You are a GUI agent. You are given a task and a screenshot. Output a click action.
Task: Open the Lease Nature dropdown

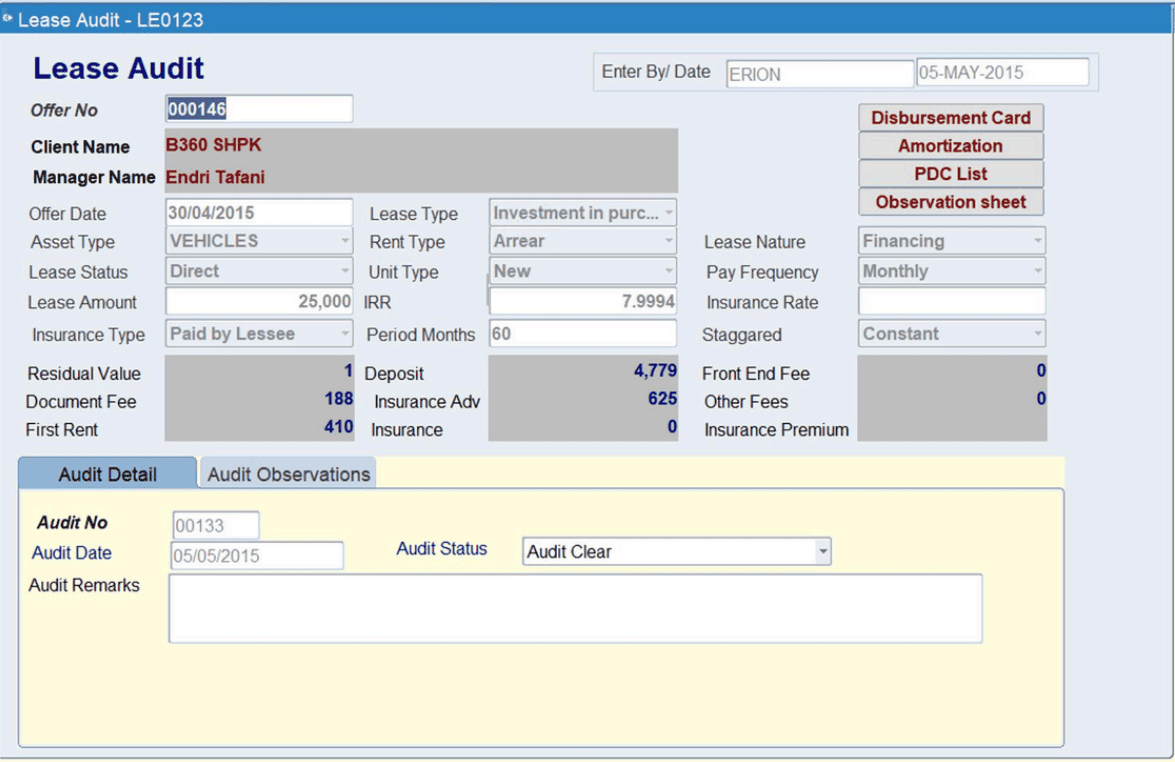1037,241
